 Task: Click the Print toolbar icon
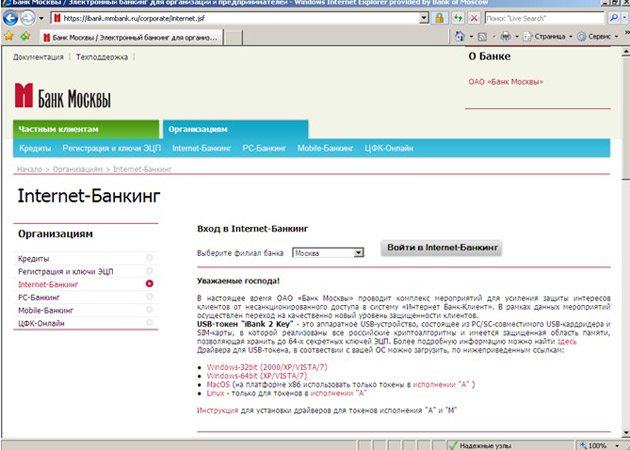[505, 37]
